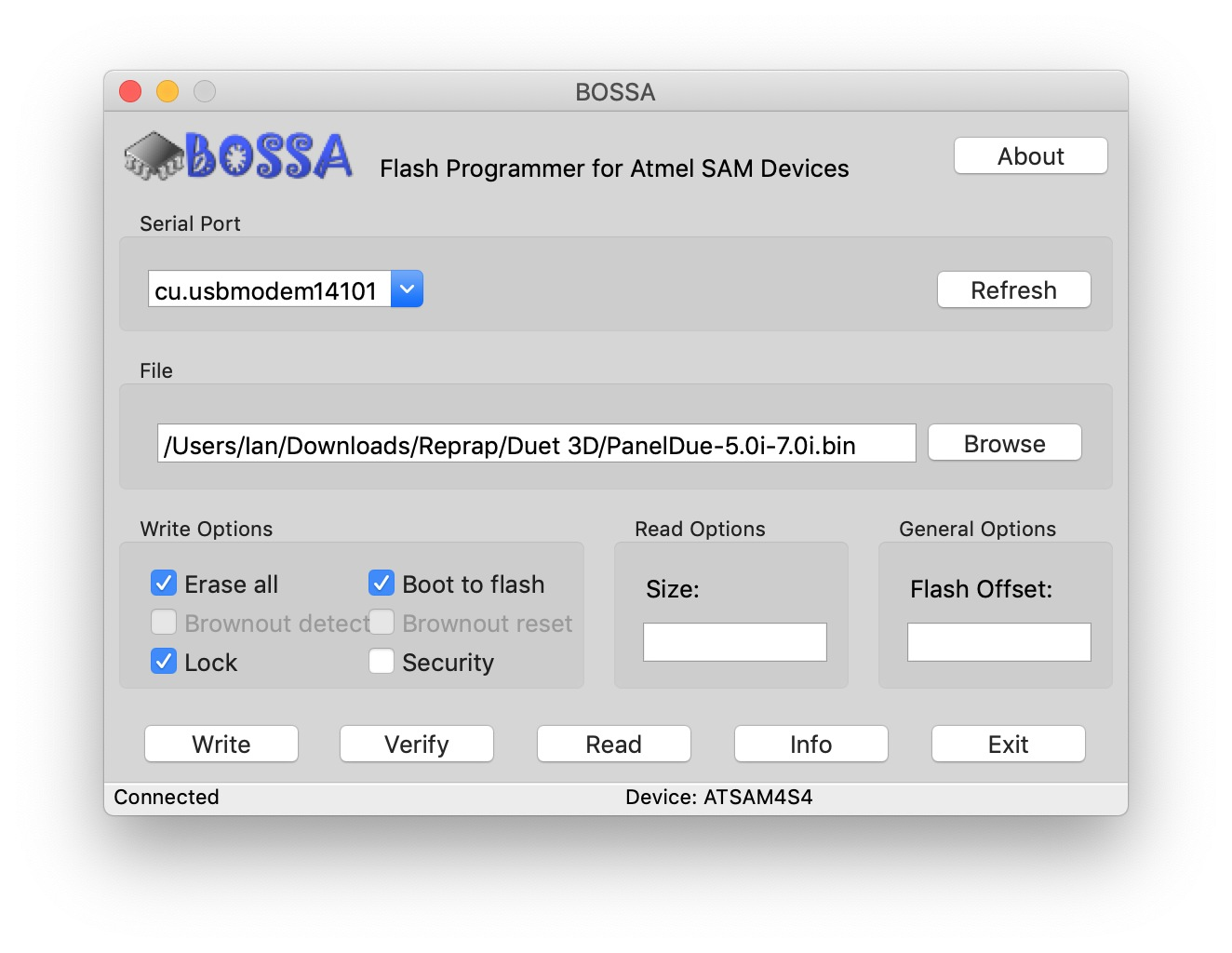This screenshot has width=1232, height=953.
Task: Show device Info
Action: pyautogui.click(x=811, y=744)
